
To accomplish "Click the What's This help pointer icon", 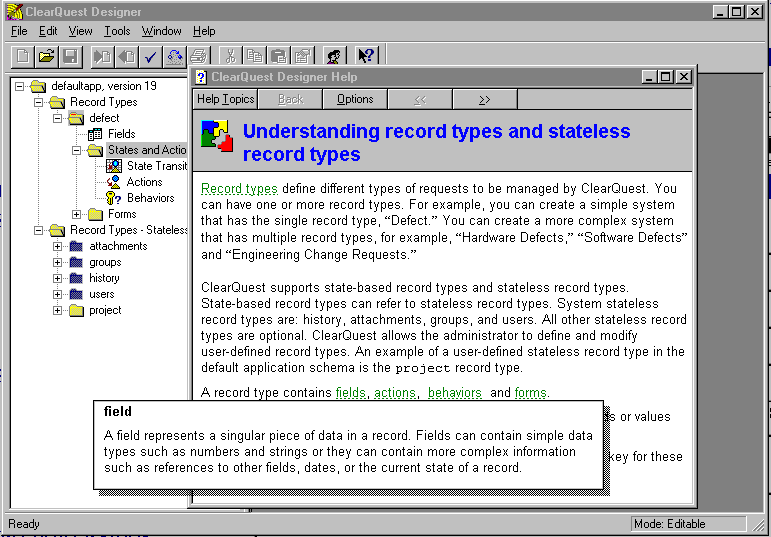I will pyautogui.click(x=366, y=56).
